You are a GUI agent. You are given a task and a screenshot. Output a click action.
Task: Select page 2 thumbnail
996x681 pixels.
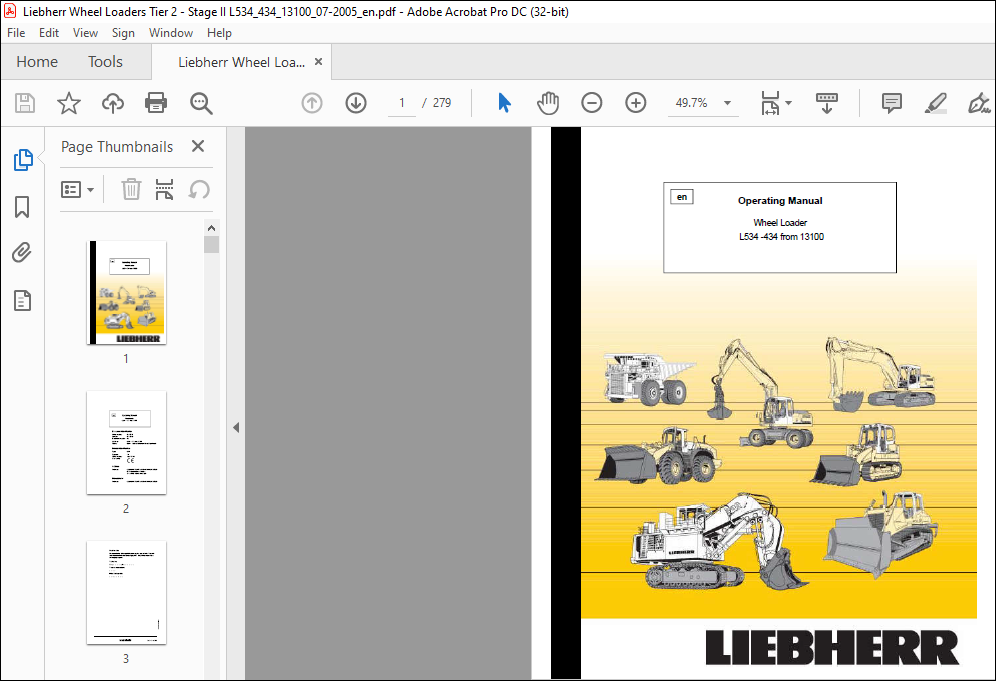tap(126, 443)
